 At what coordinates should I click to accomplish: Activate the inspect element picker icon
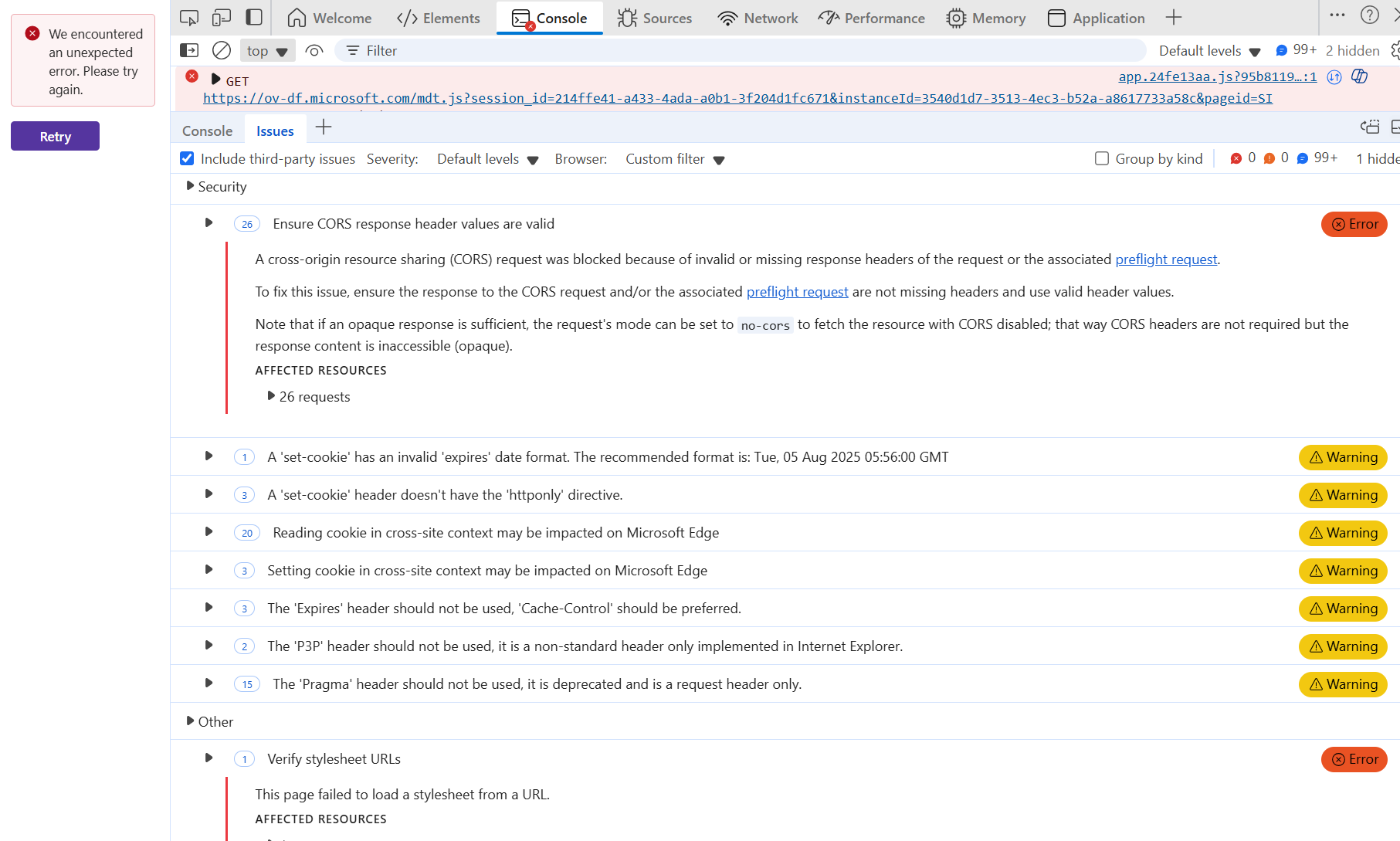coord(189,18)
